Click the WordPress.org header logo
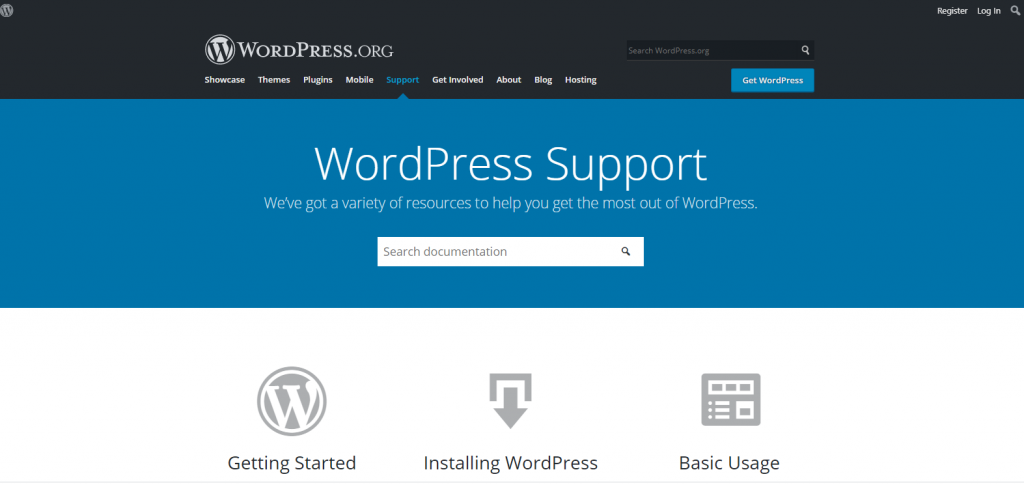The height and width of the screenshot is (485, 1024). [299, 50]
